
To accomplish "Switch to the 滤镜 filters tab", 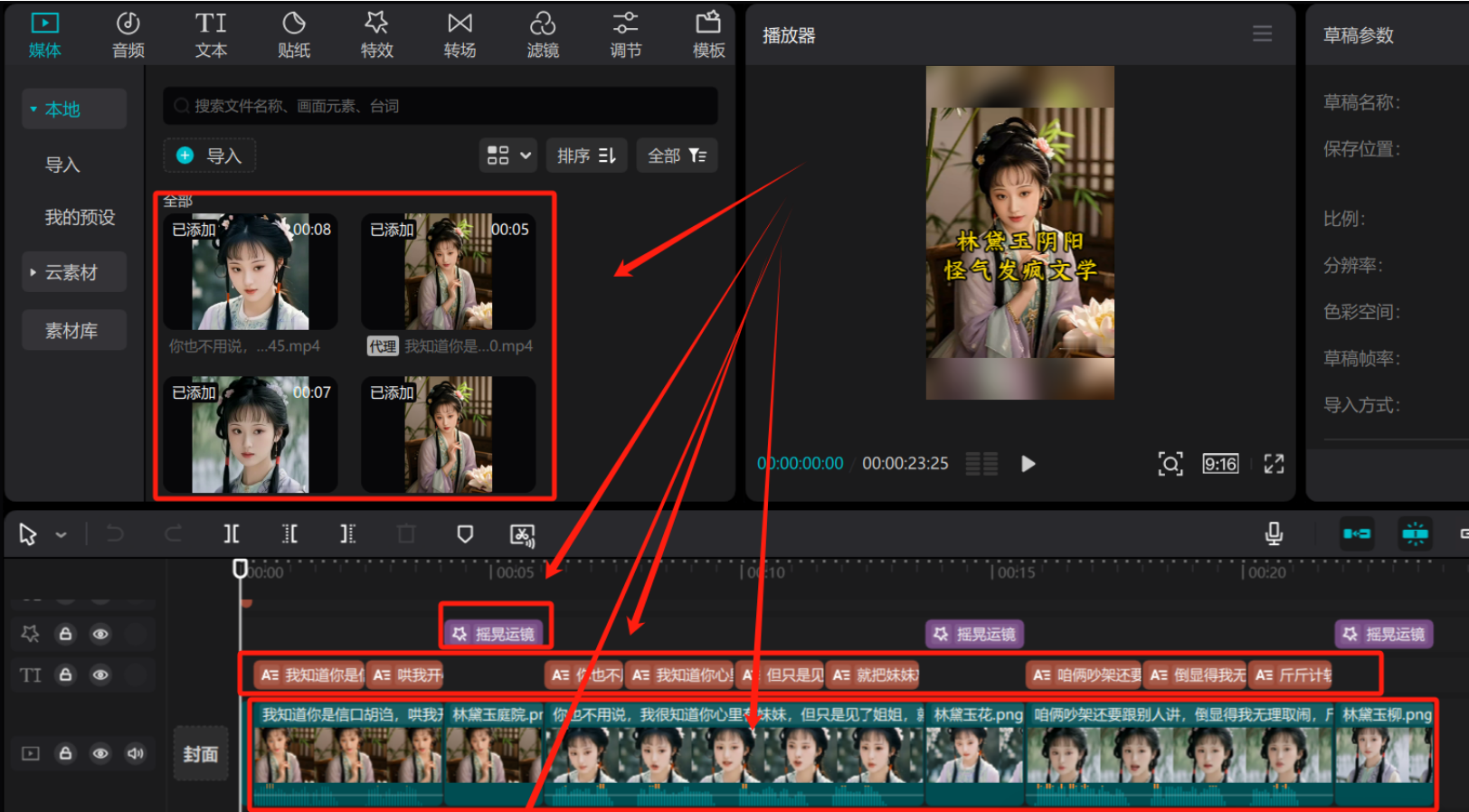I will click(543, 35).
